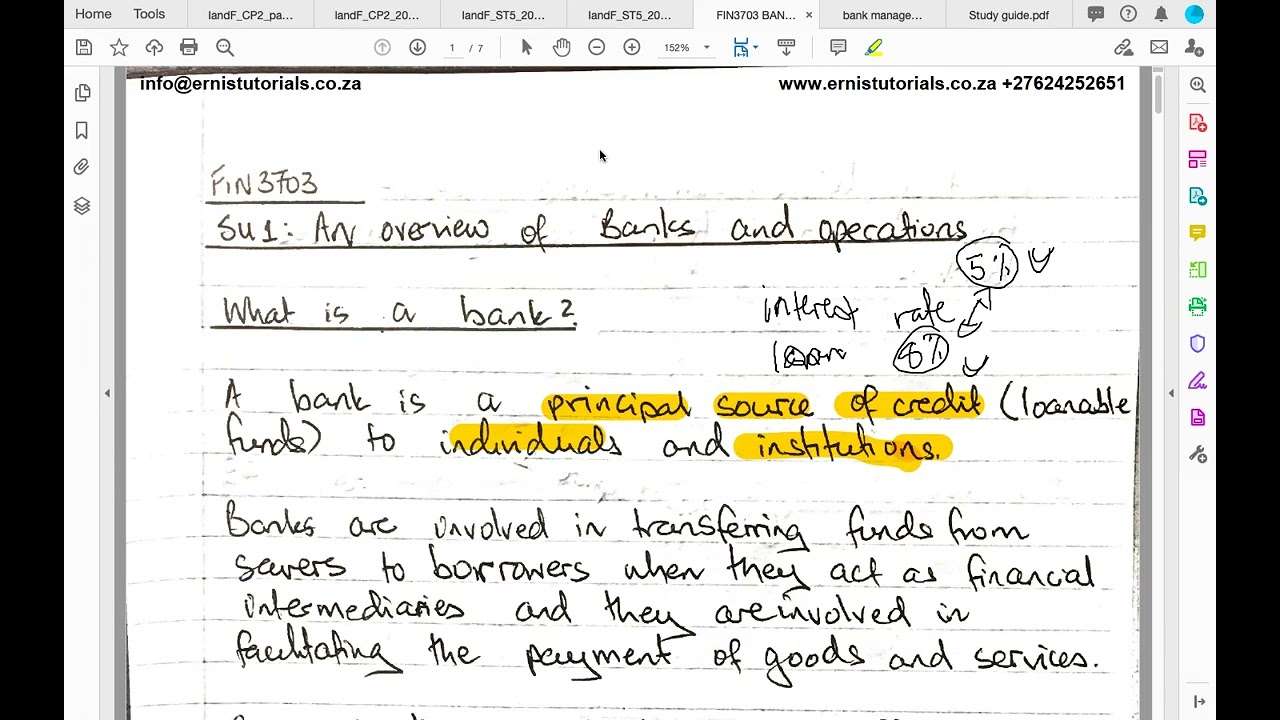Invite people to share this document
1280x720 pixels.
(x=1194, y=47)
